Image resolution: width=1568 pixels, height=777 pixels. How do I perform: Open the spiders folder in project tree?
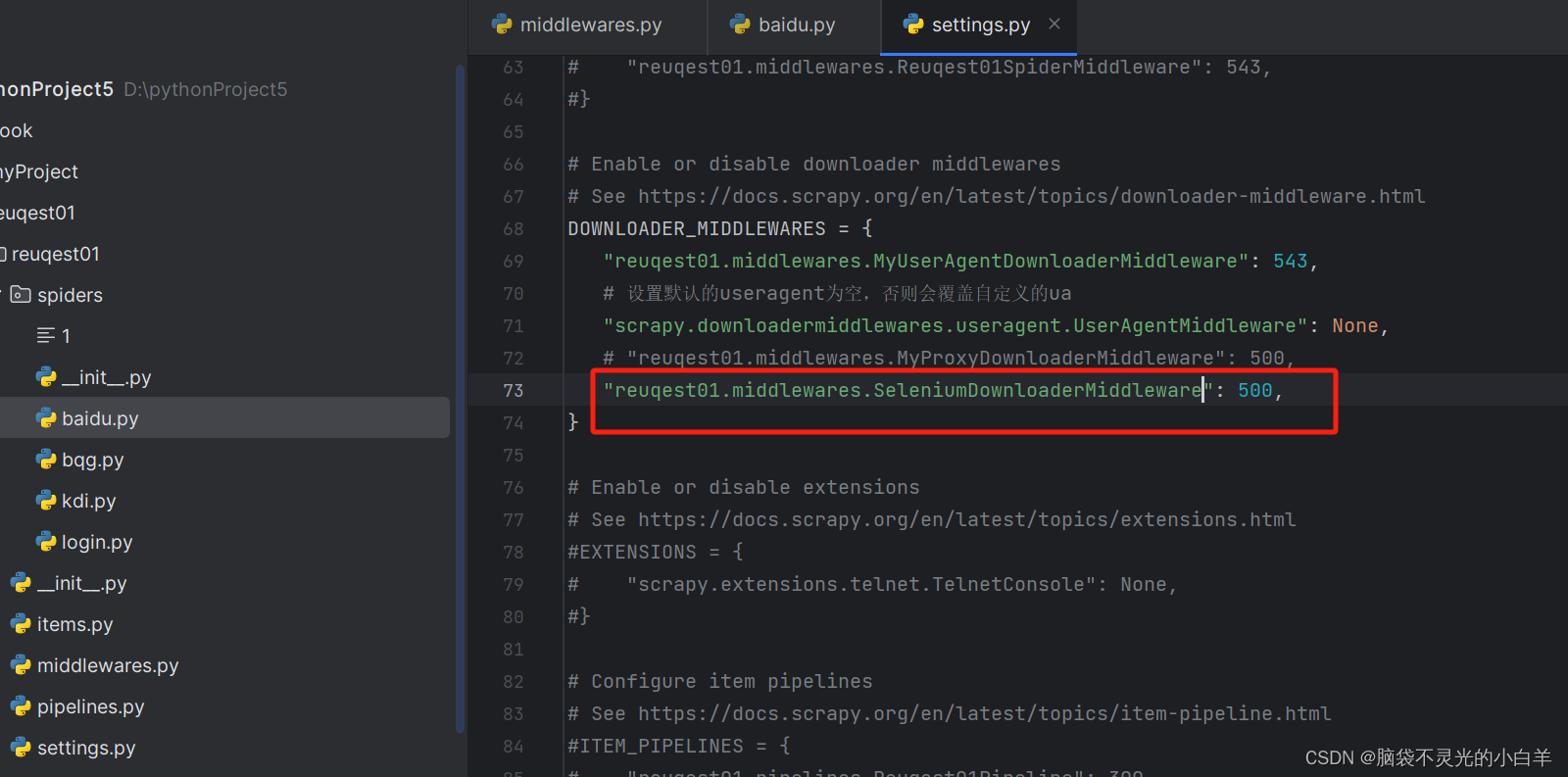point(70,295)
